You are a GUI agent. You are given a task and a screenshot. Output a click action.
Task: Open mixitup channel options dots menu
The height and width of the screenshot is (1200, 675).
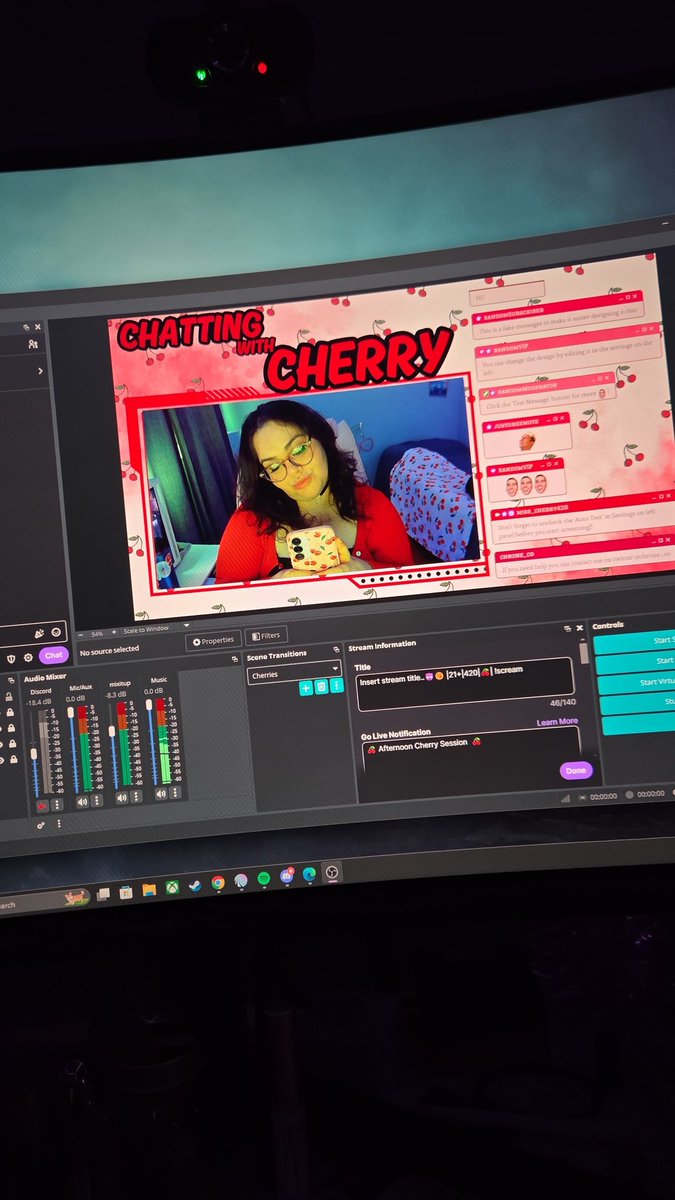[x=136, y=797]
